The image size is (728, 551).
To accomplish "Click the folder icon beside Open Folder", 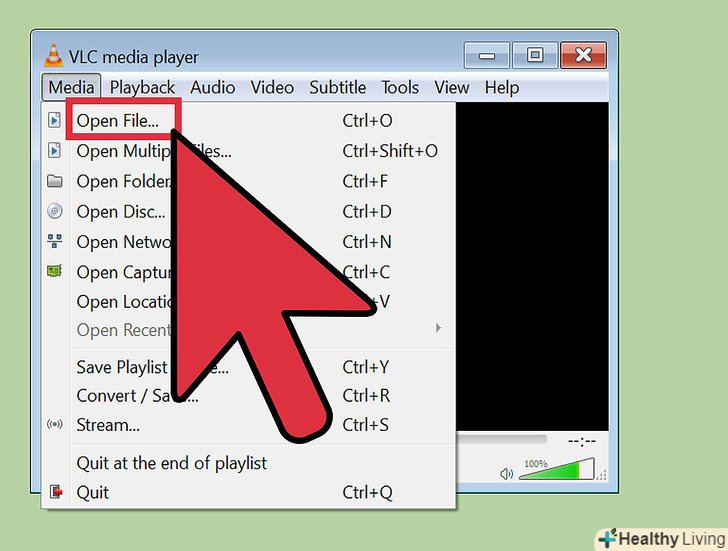I will tap(55, 181).
